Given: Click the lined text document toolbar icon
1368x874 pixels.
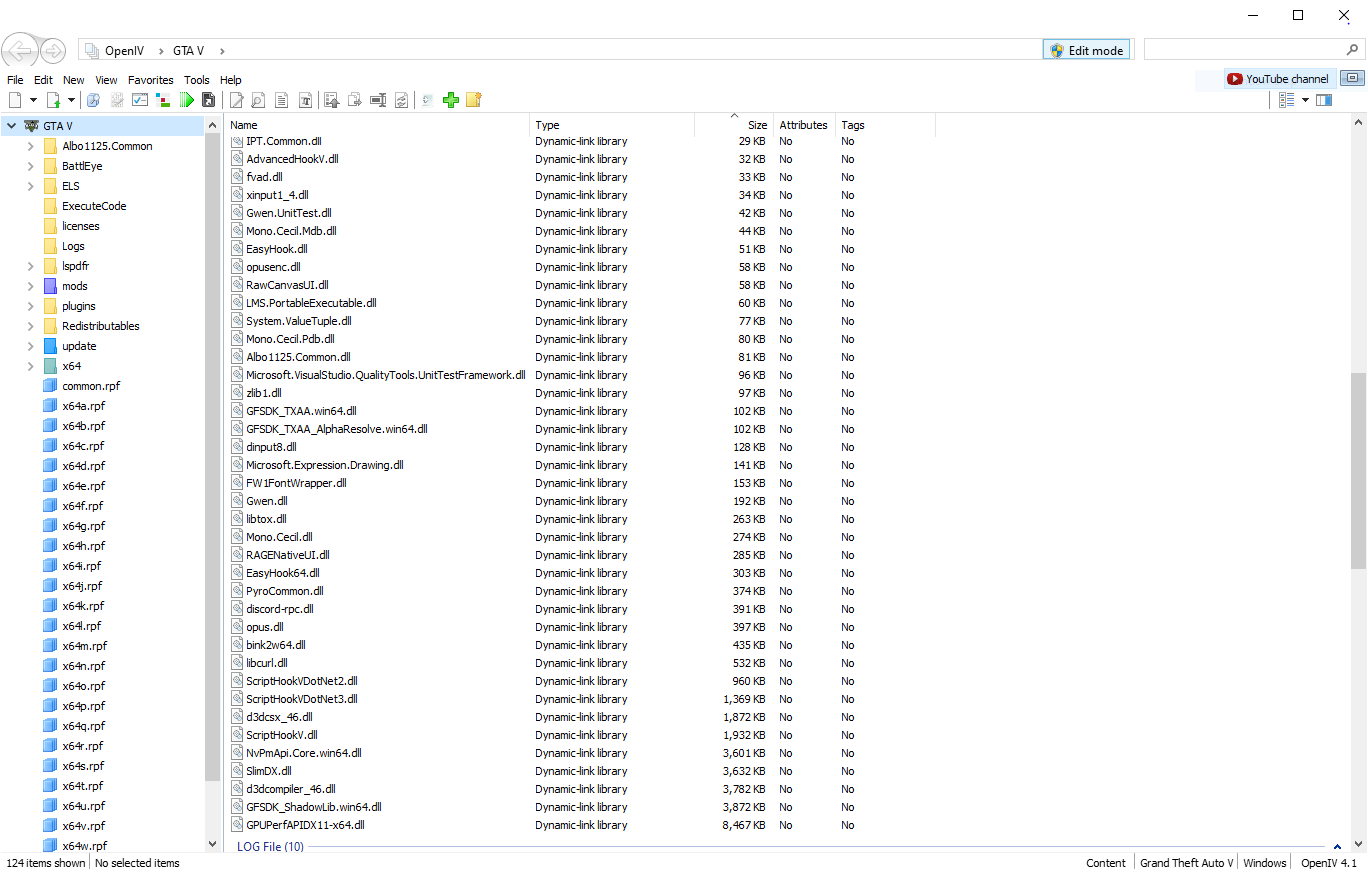Looking at the screenshot, I should click(282, 100).
